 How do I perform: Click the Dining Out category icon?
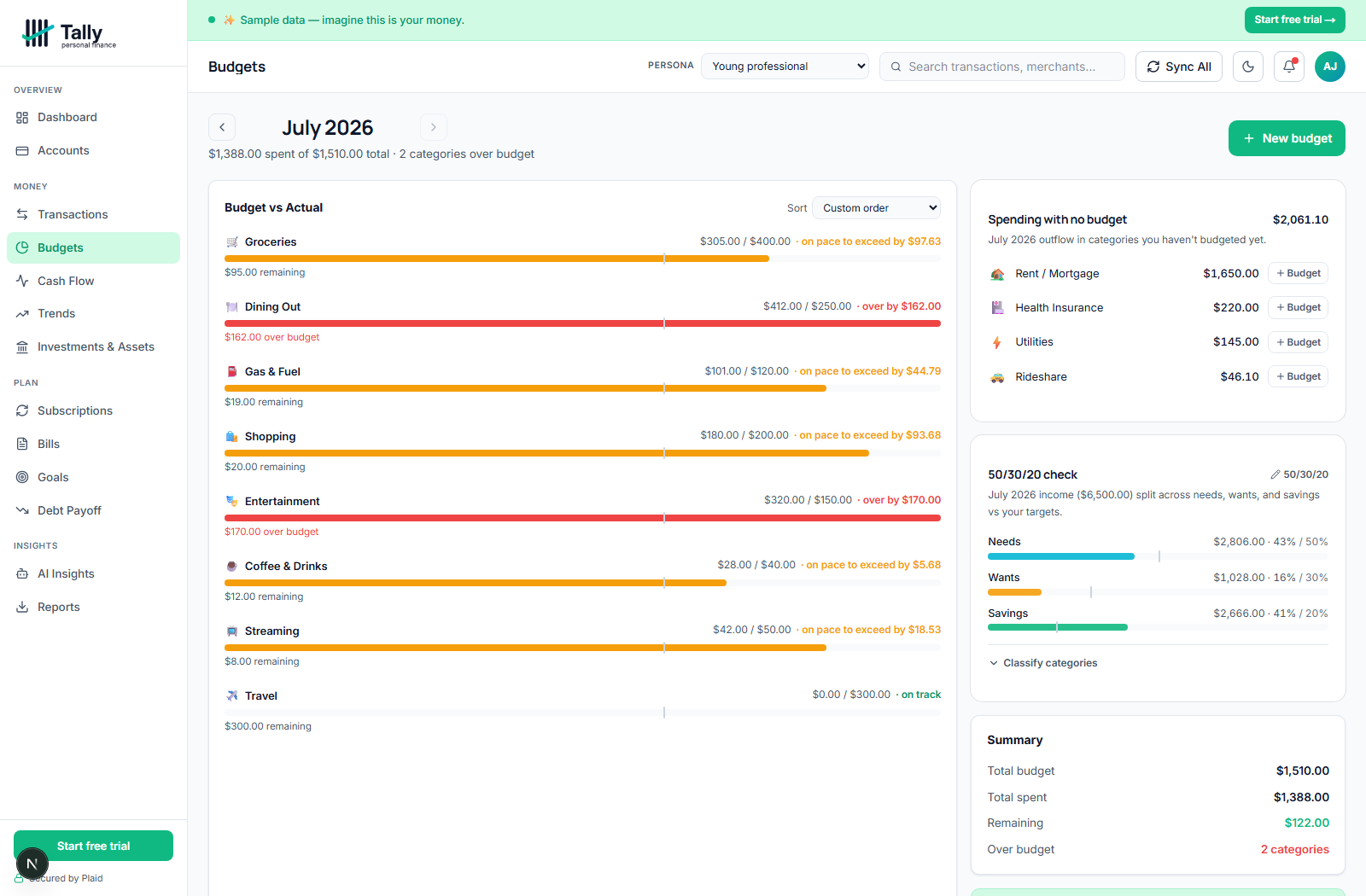(x=232, y=307)
